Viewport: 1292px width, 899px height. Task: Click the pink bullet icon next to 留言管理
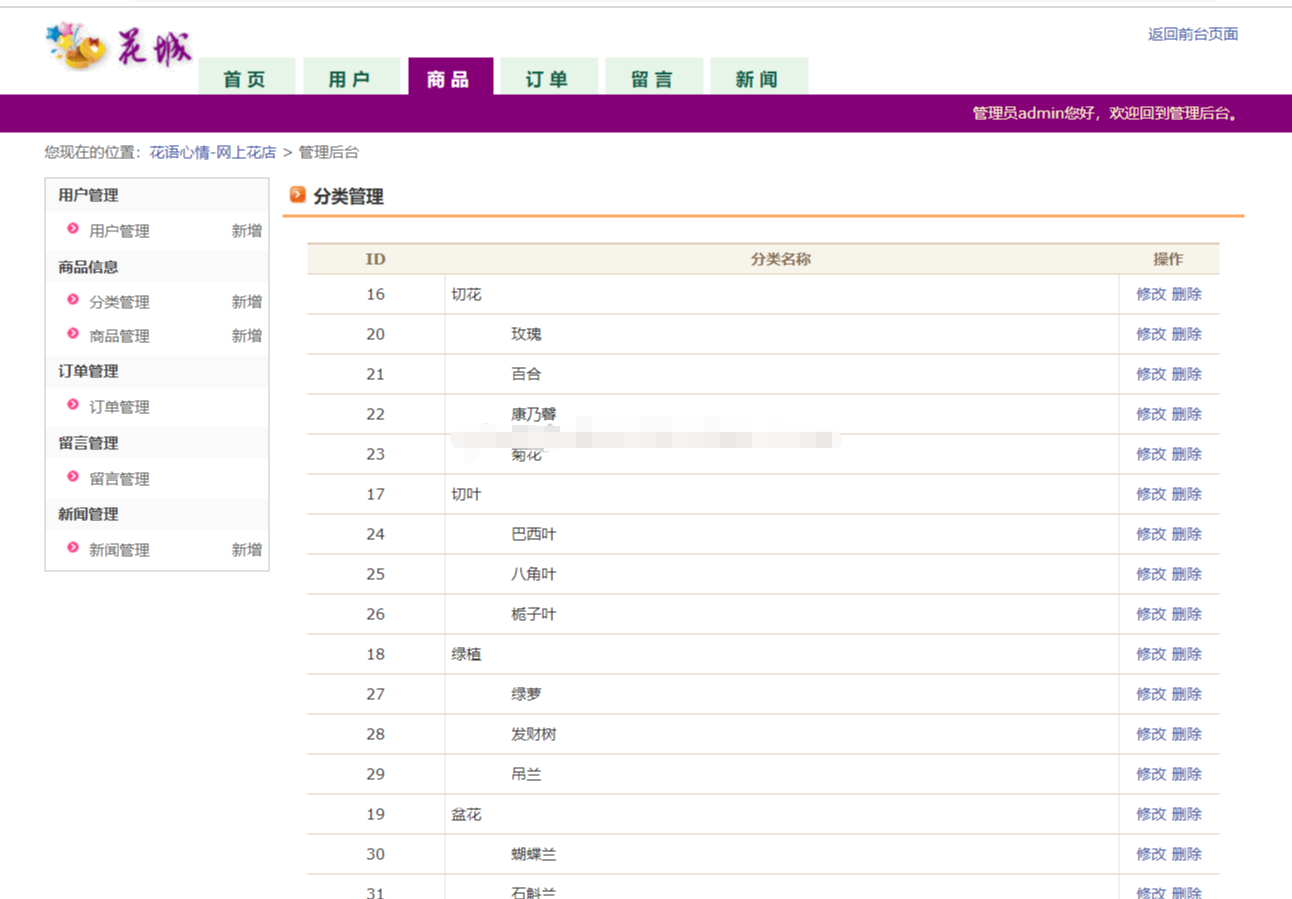click(x=73, y=477)
